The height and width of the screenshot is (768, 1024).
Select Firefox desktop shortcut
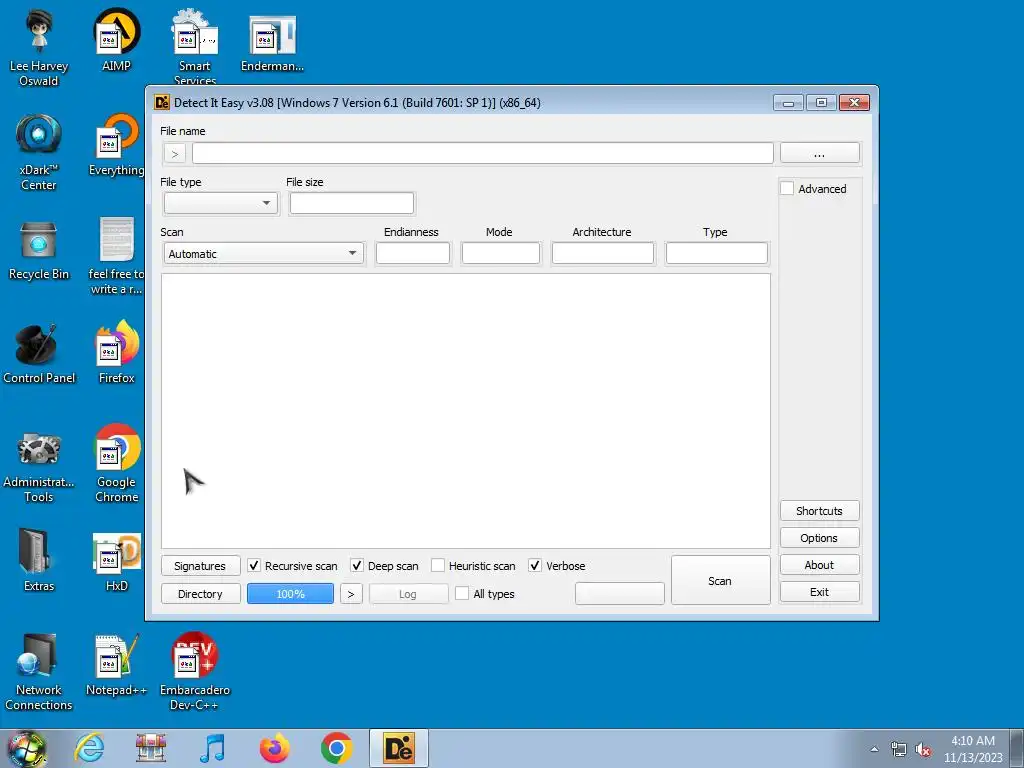coord(116,353)
